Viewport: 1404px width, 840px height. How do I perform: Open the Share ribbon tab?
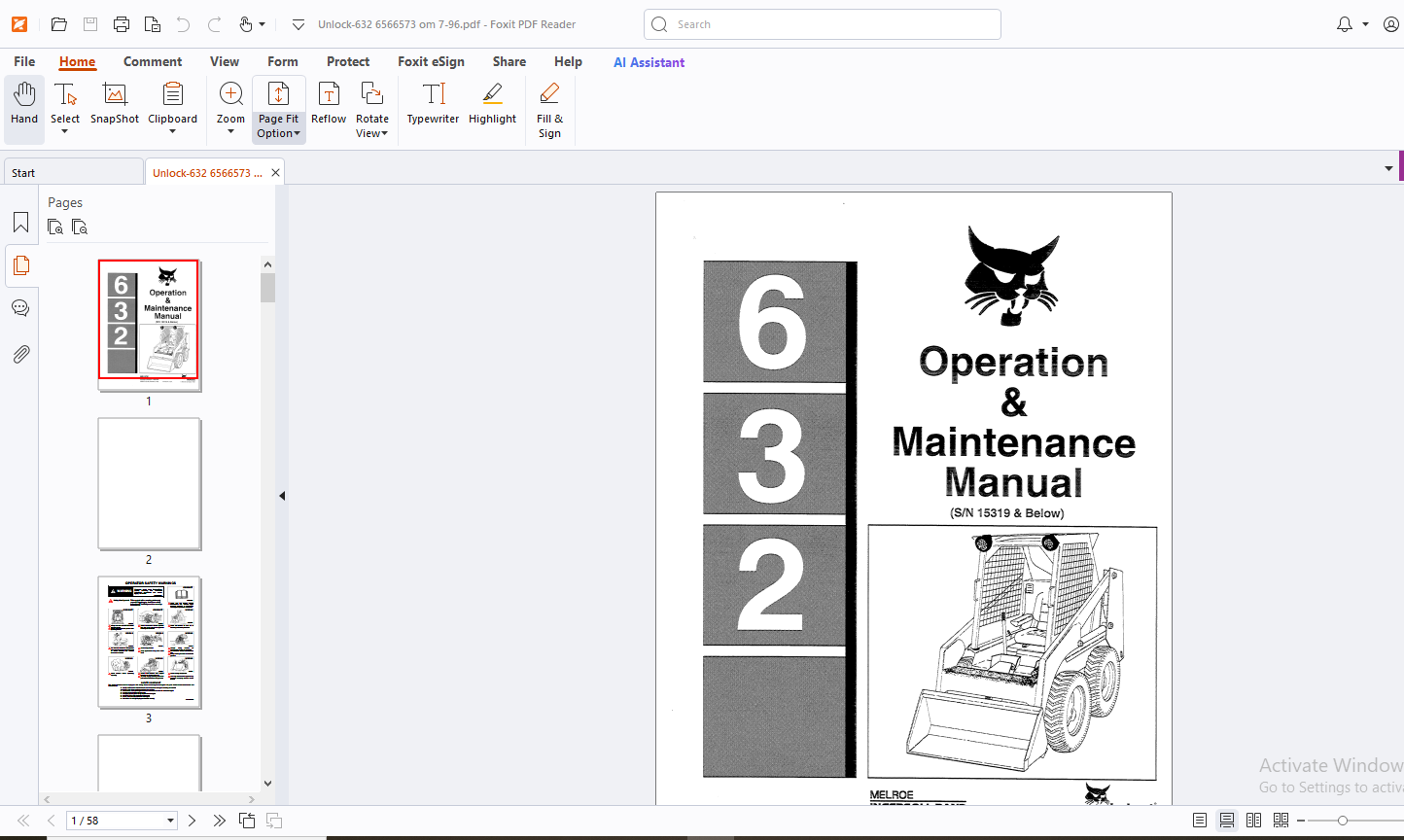pyautogui.click(x=509, y=61)
